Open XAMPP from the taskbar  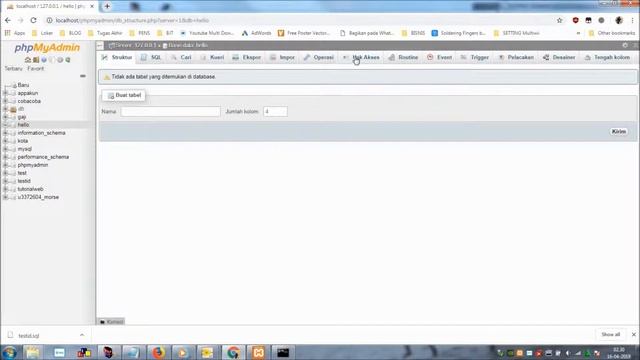pyautogui.click(x=258, y=352)
